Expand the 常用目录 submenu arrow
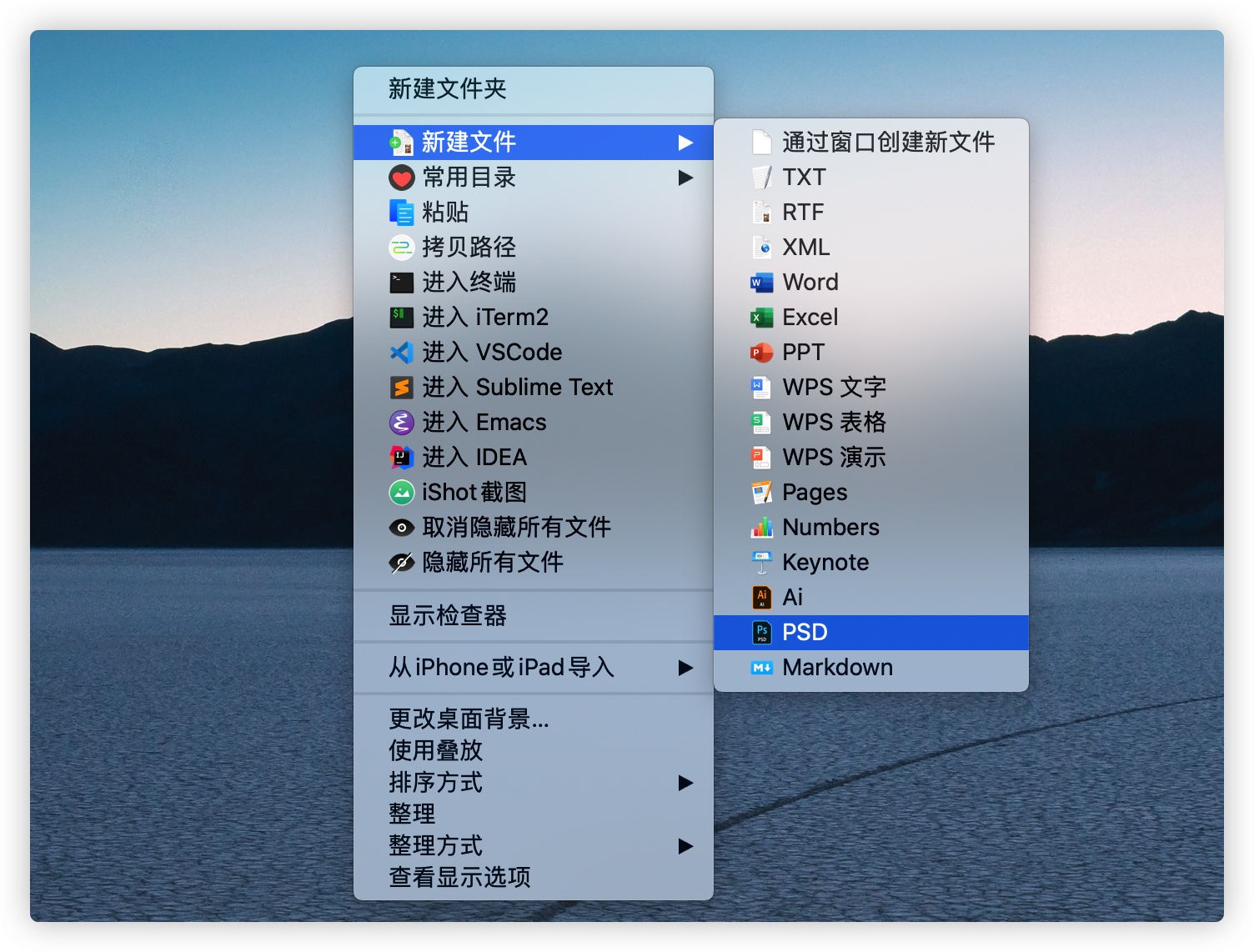 click(686, 178)
